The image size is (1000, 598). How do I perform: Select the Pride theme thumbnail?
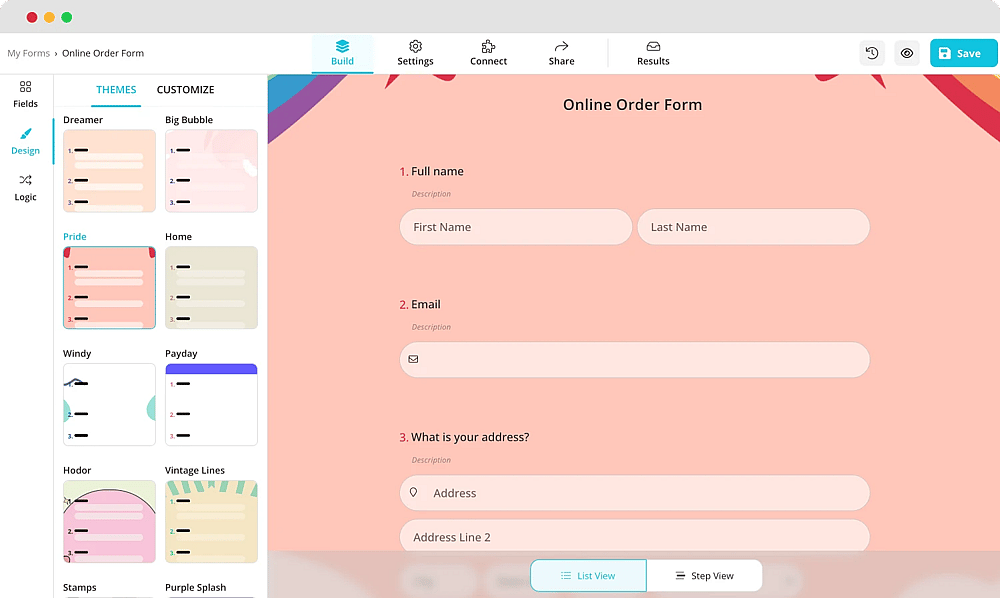109,288
